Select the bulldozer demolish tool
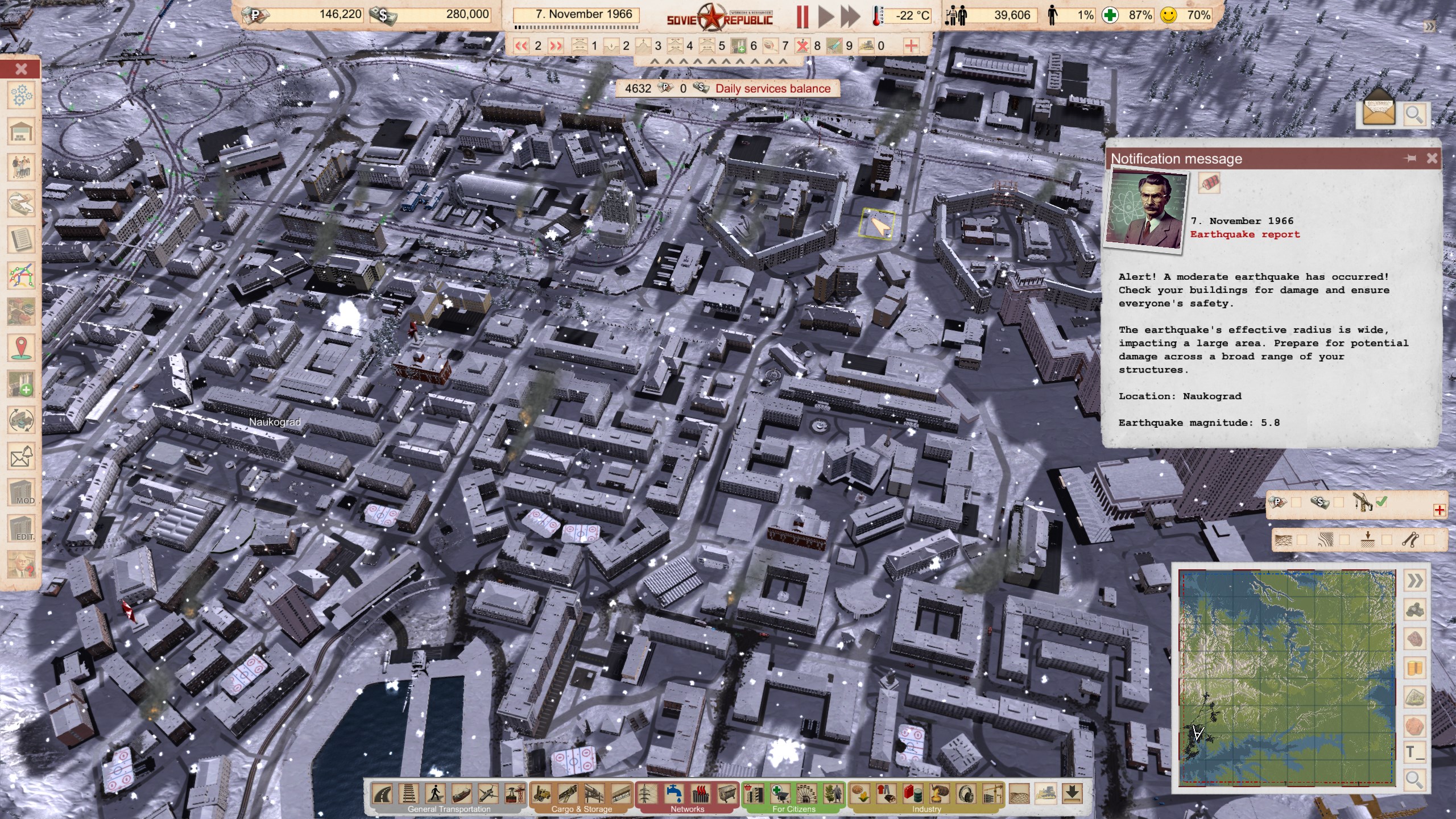1456x819 pixels. pos(1045,793)
